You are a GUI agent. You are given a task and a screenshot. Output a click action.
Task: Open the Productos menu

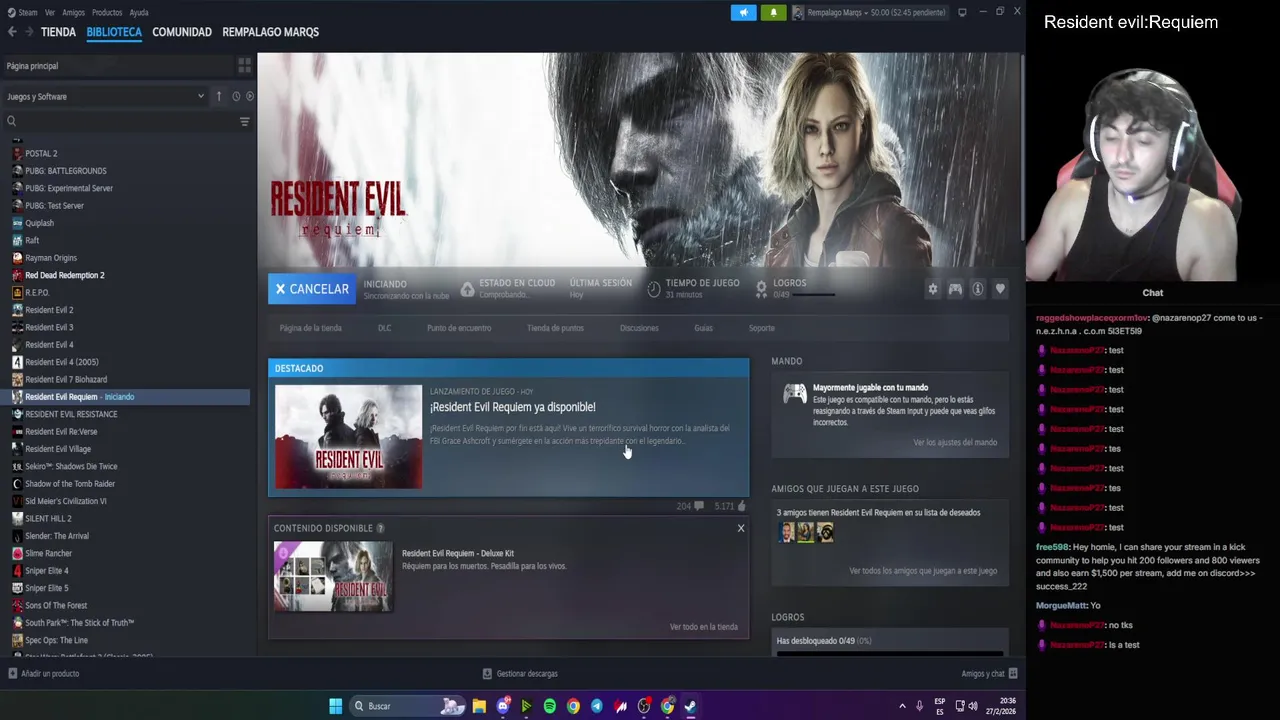click(107, 12)
